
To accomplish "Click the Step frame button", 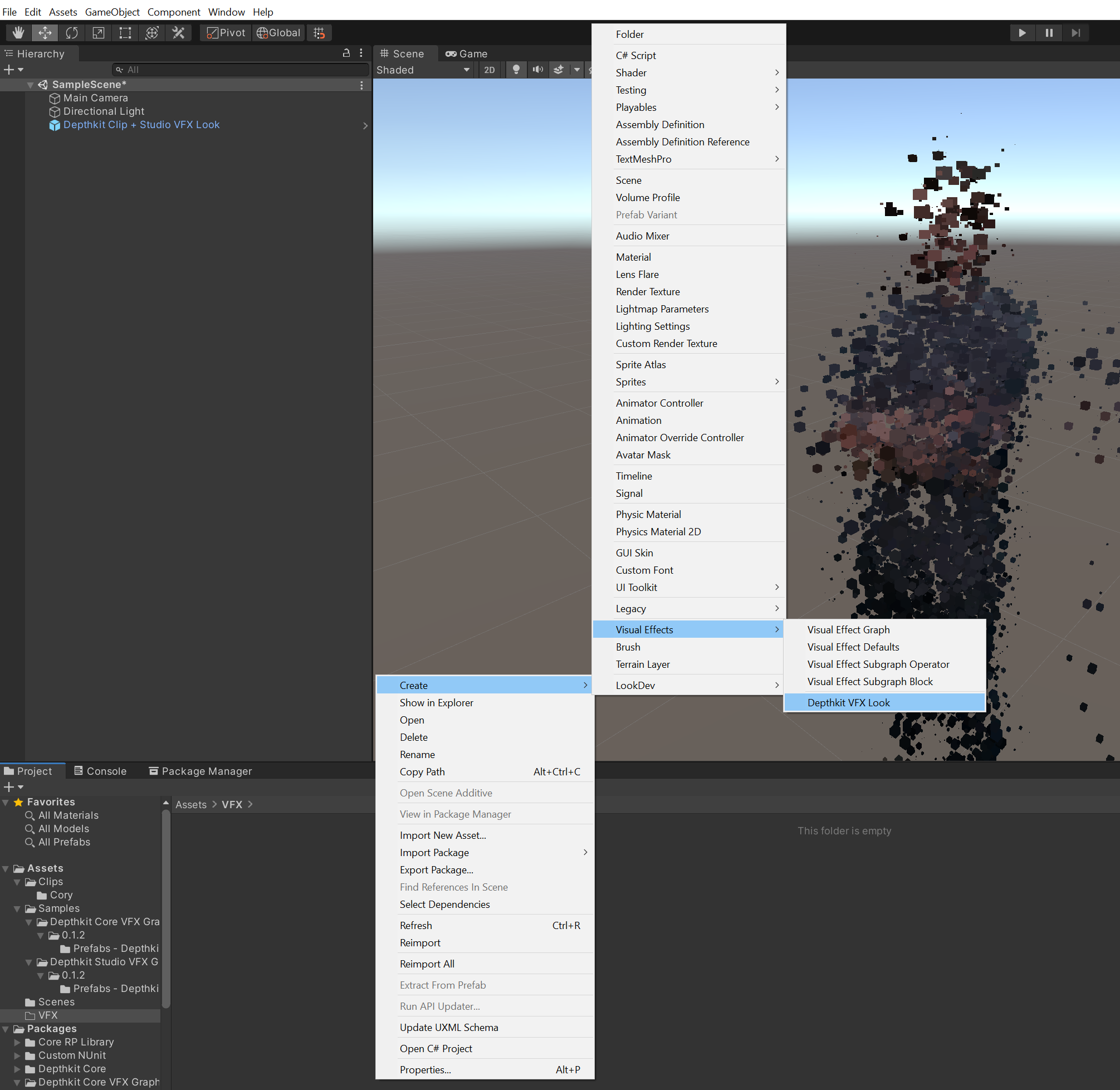I will (1075, 33).
